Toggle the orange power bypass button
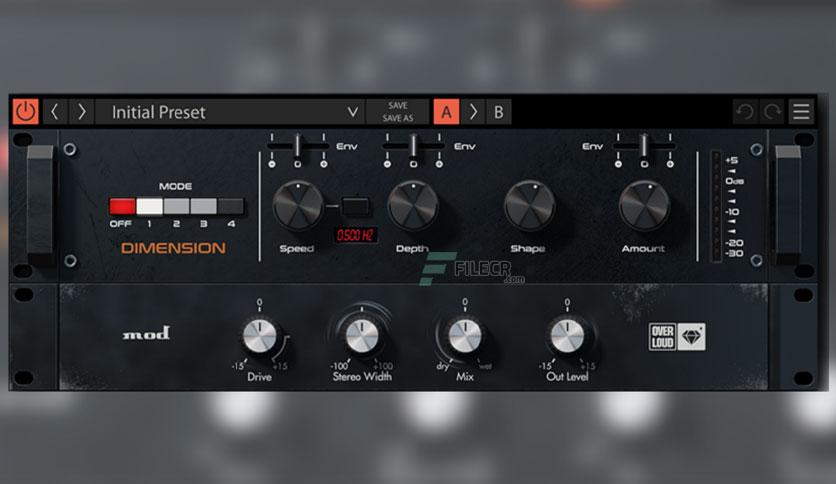The width and height of the screenshot is (836, 484). tap(26, 112)
